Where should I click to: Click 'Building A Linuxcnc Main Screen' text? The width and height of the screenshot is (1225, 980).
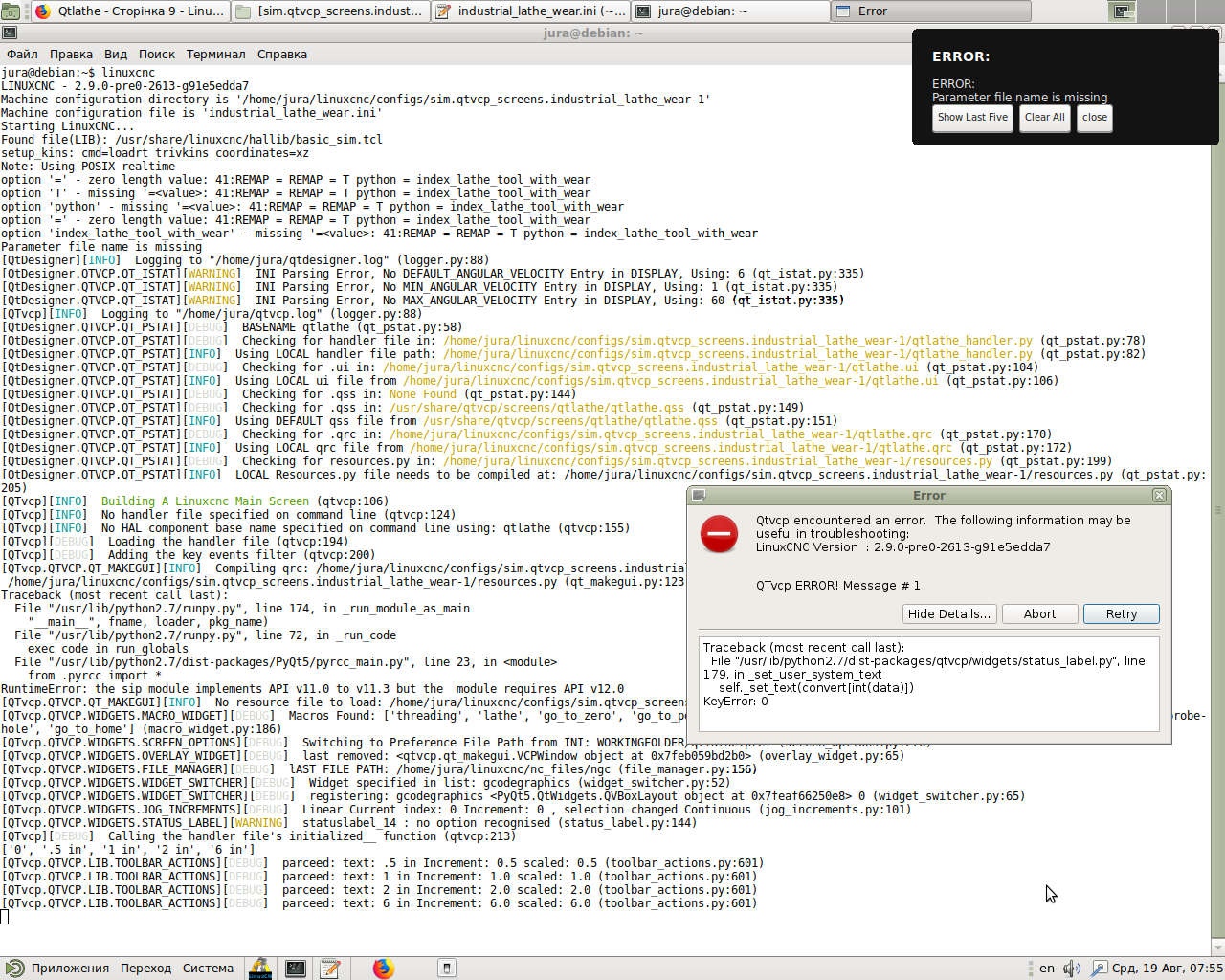pos(205,501)
